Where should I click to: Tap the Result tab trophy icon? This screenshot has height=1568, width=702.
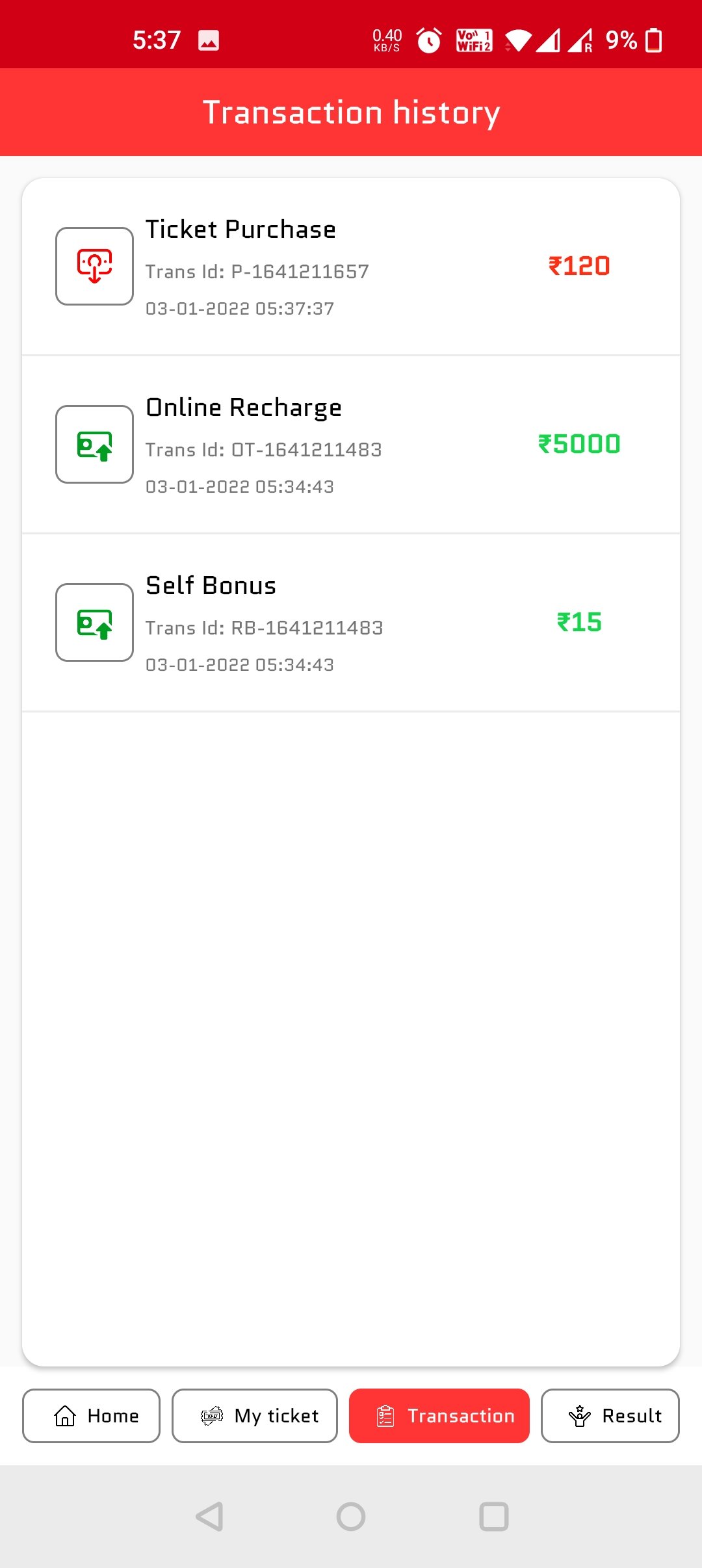pos(579,1415)
